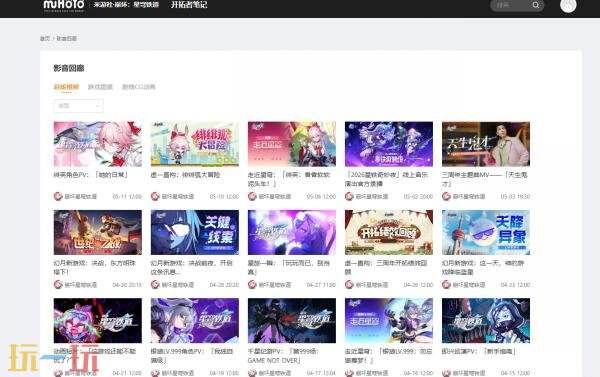Click author avatar under 决战前夜 card

point(155,285)
